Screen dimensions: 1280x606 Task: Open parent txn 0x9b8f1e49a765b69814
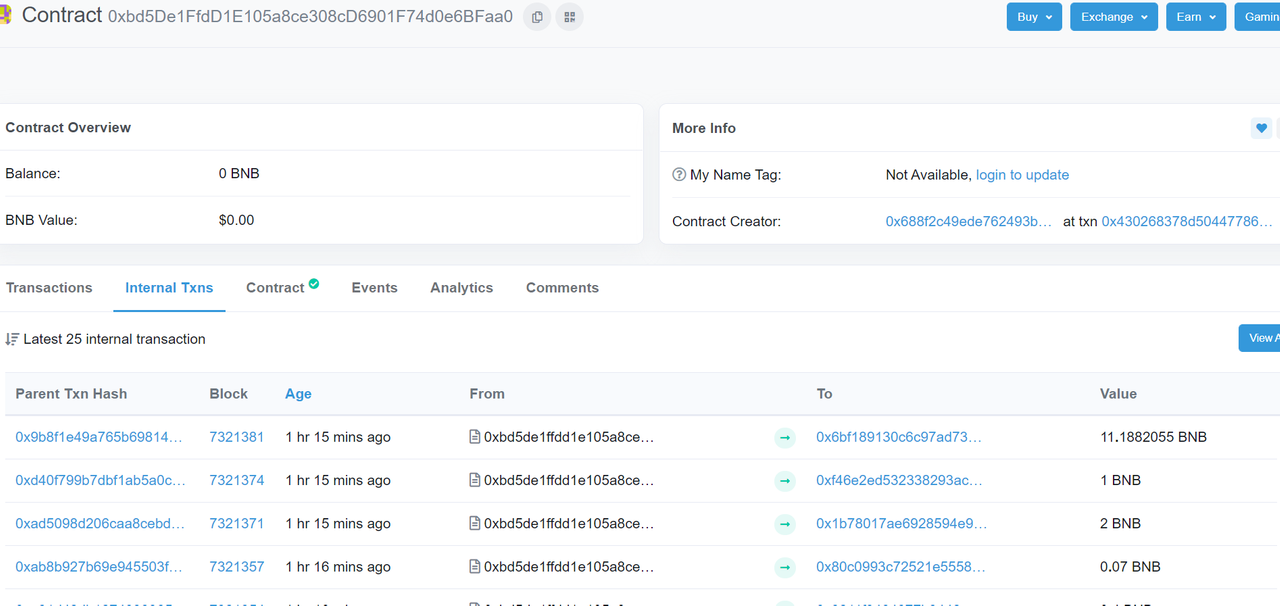99,437
